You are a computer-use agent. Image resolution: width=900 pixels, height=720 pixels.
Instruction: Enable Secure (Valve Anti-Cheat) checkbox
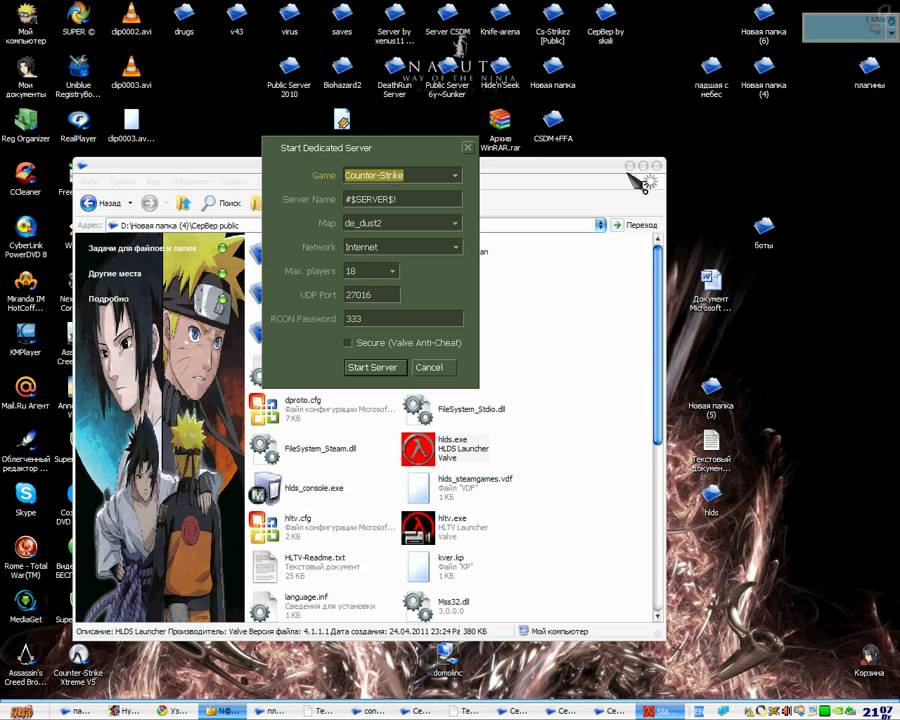point(347,343)
